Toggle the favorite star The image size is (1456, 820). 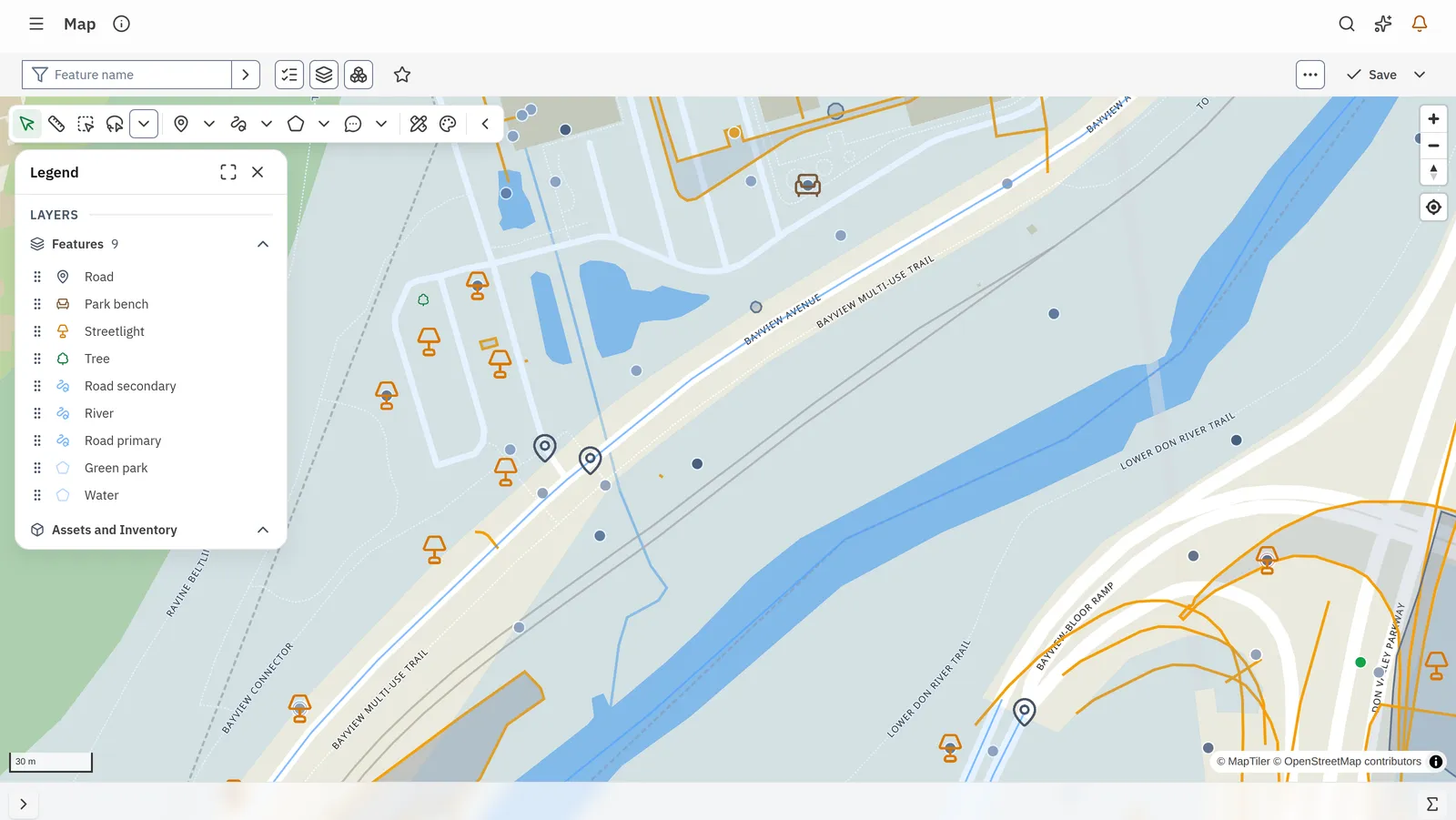click(x=402, y=75)
